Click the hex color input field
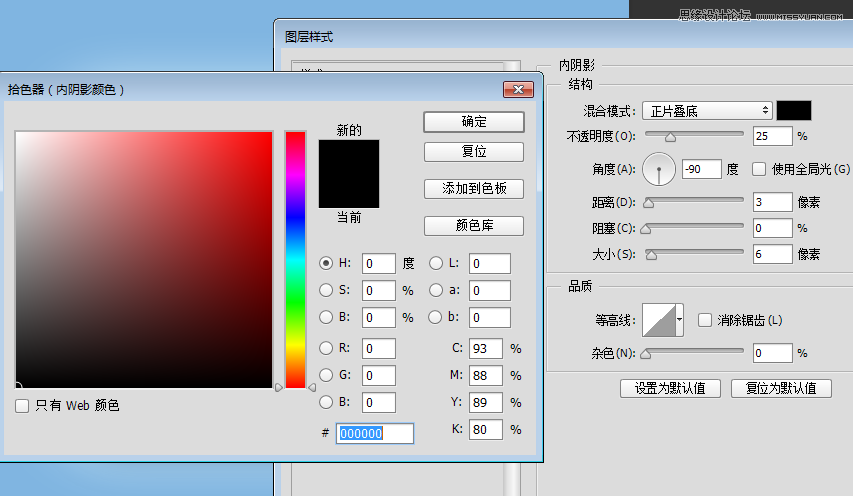This screenshot has width=853, height=496. [375, 433]
